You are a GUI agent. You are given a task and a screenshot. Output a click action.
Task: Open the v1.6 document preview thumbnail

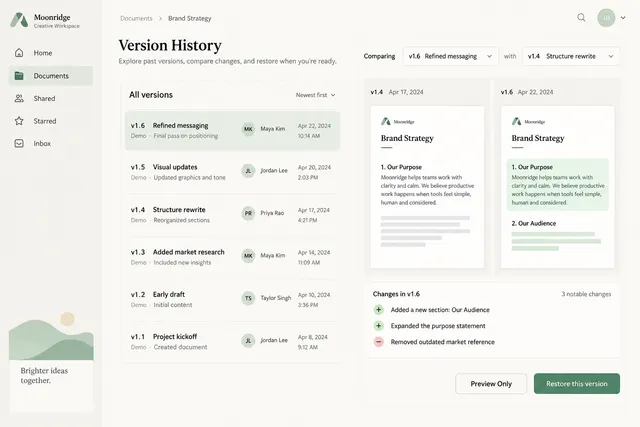(x=558, y=187)
